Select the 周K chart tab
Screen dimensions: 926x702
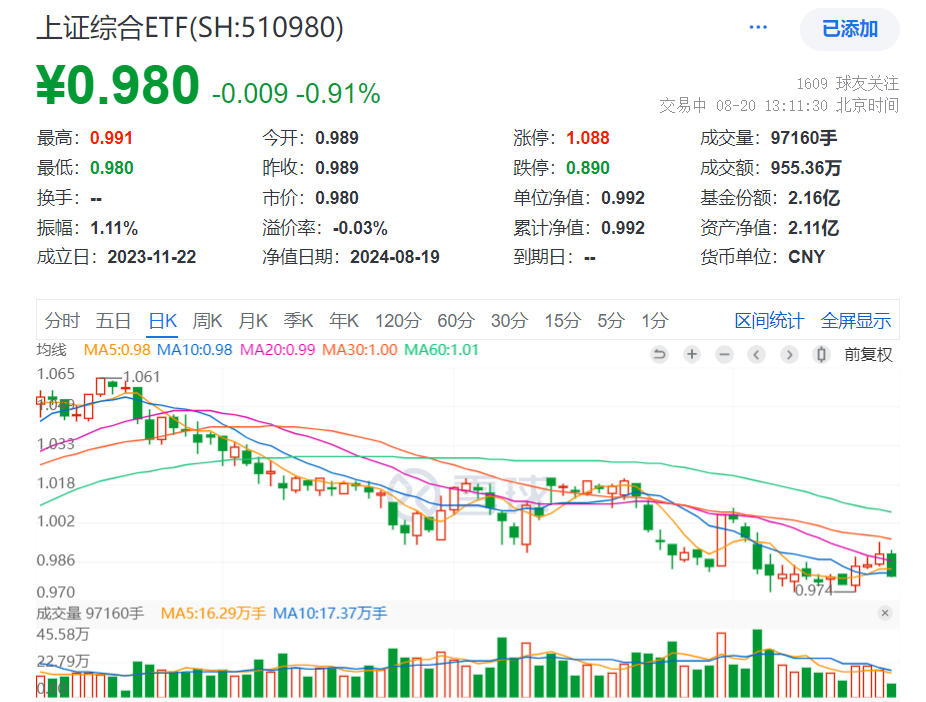(207, 321)
